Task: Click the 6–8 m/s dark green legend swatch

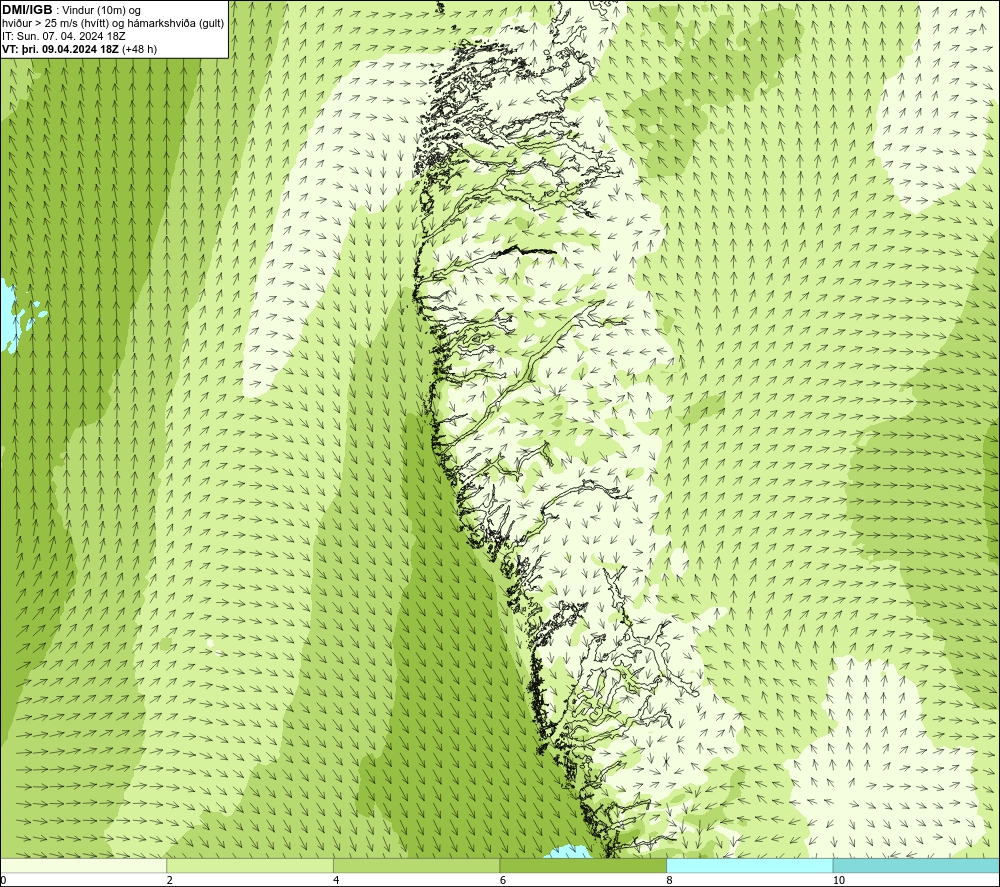Action: [x=583, y=865]
